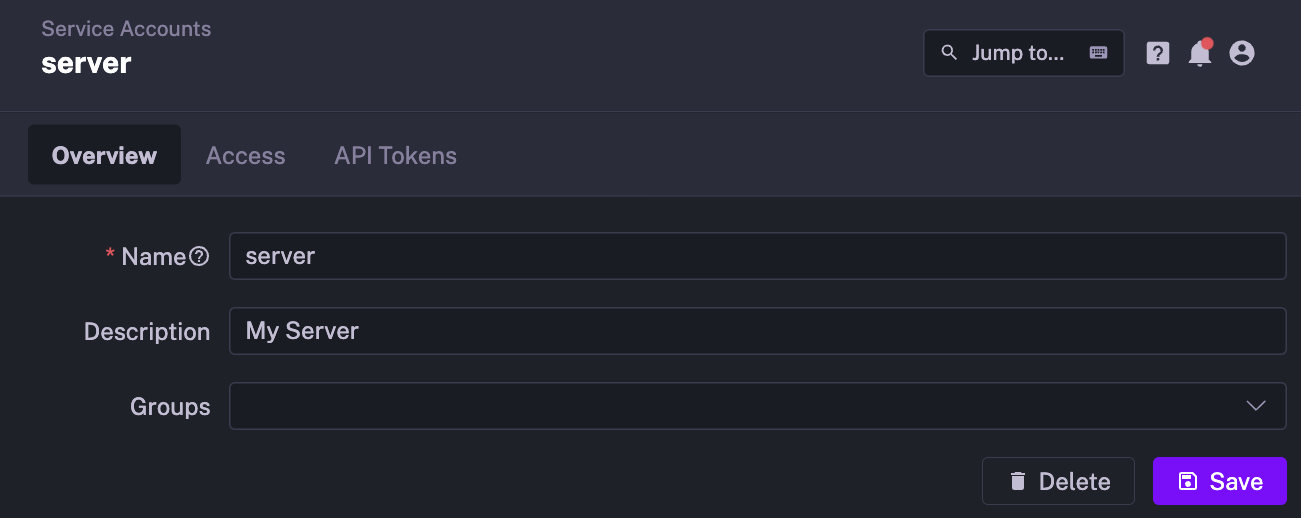
Task: Open the notifications bell
Action: 1199,54
